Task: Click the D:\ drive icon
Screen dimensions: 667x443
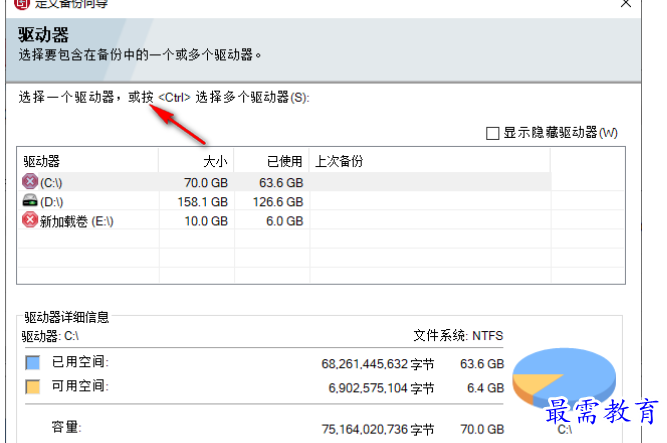Action: (x=30, y=201)
